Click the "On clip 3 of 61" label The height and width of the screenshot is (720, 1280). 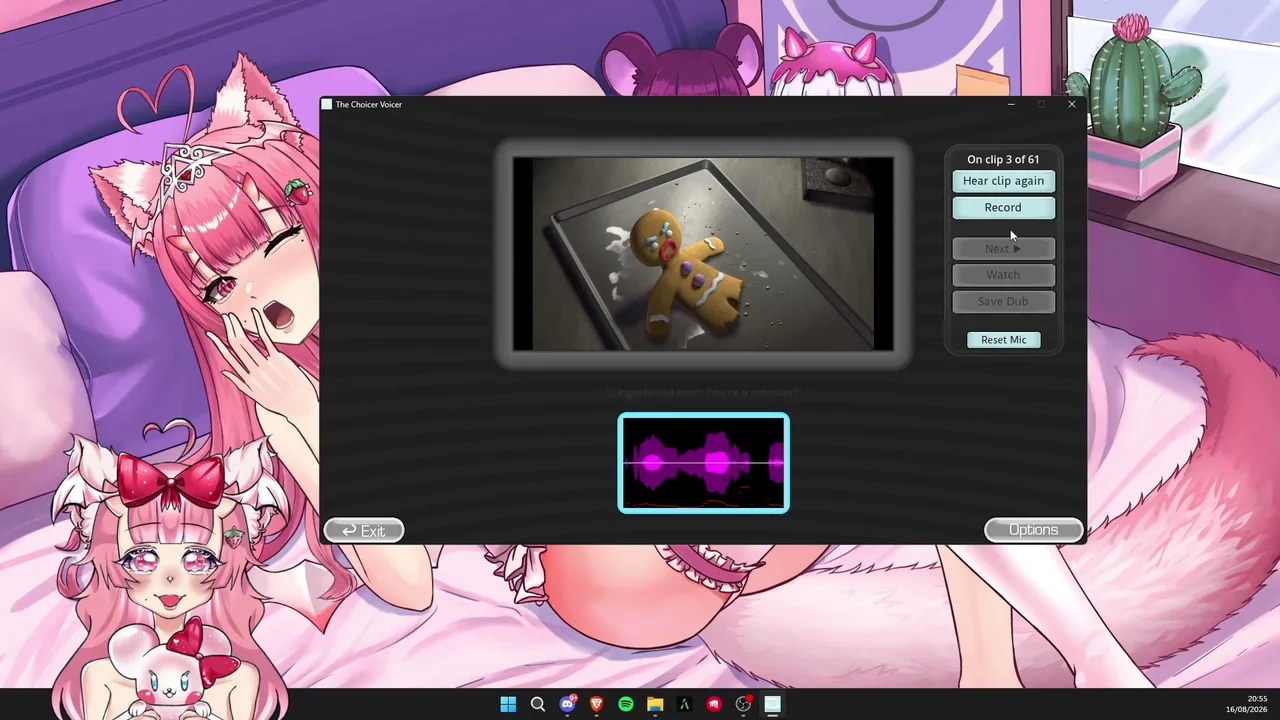[1003, 159]
